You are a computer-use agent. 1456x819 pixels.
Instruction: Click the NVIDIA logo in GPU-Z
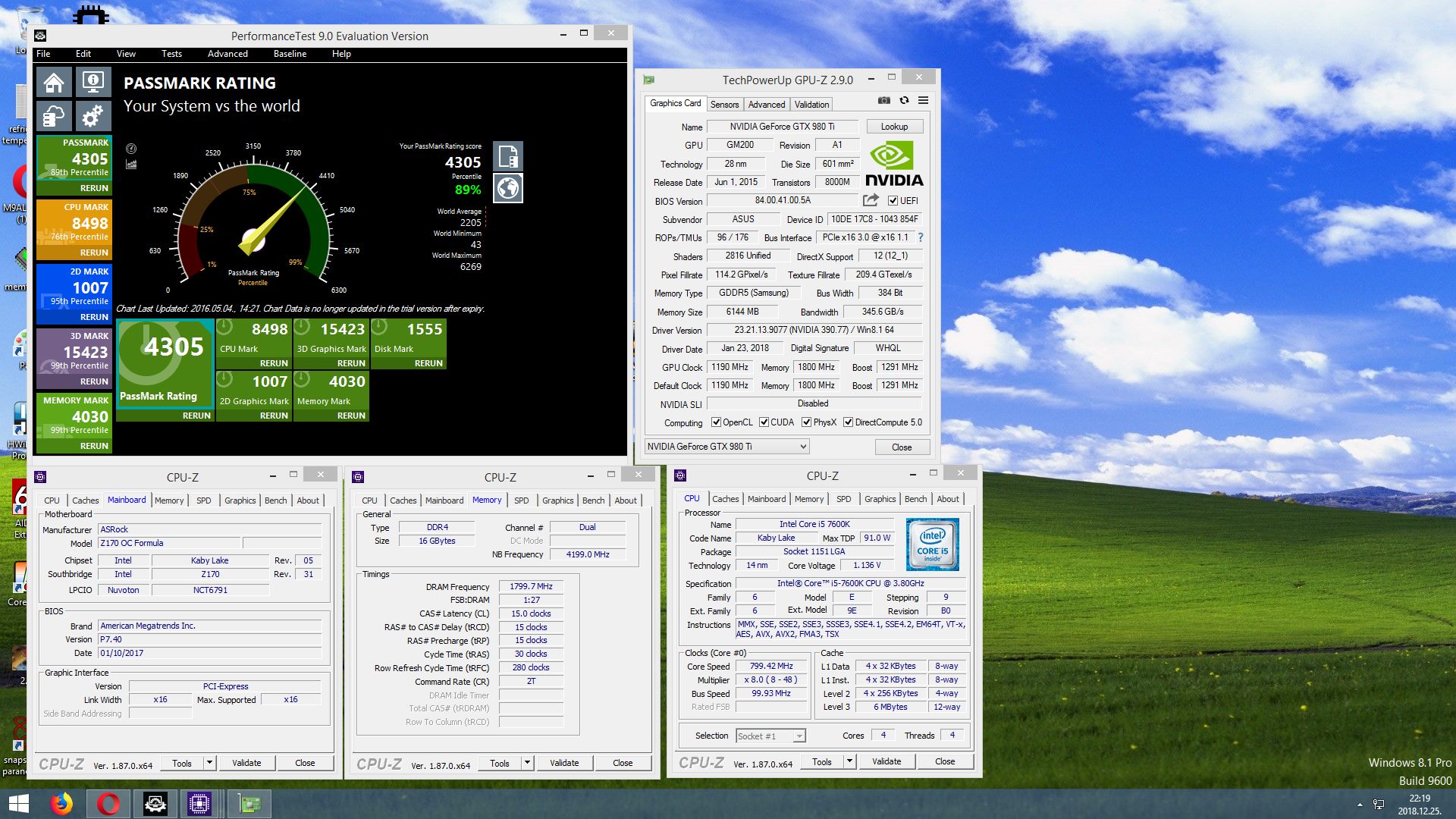coord(894,164)
